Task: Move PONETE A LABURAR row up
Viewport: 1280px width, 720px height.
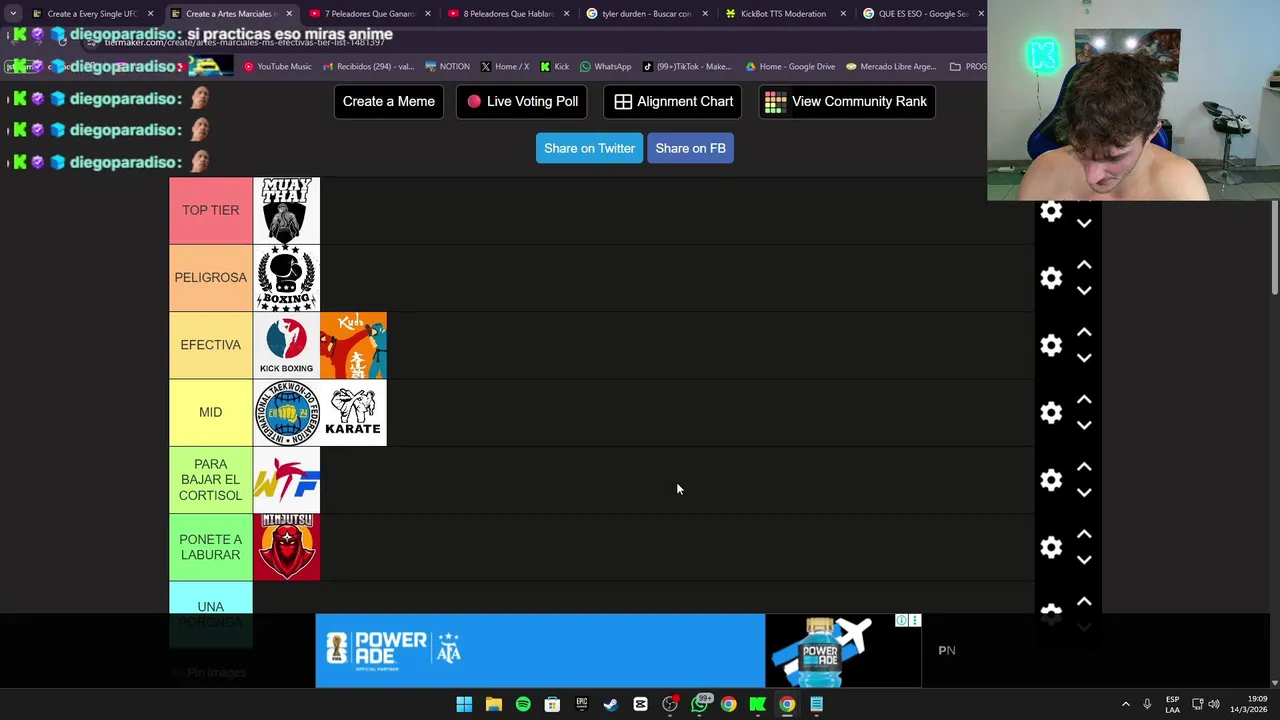Action: pyautogui.click(x=1084, y=535)
